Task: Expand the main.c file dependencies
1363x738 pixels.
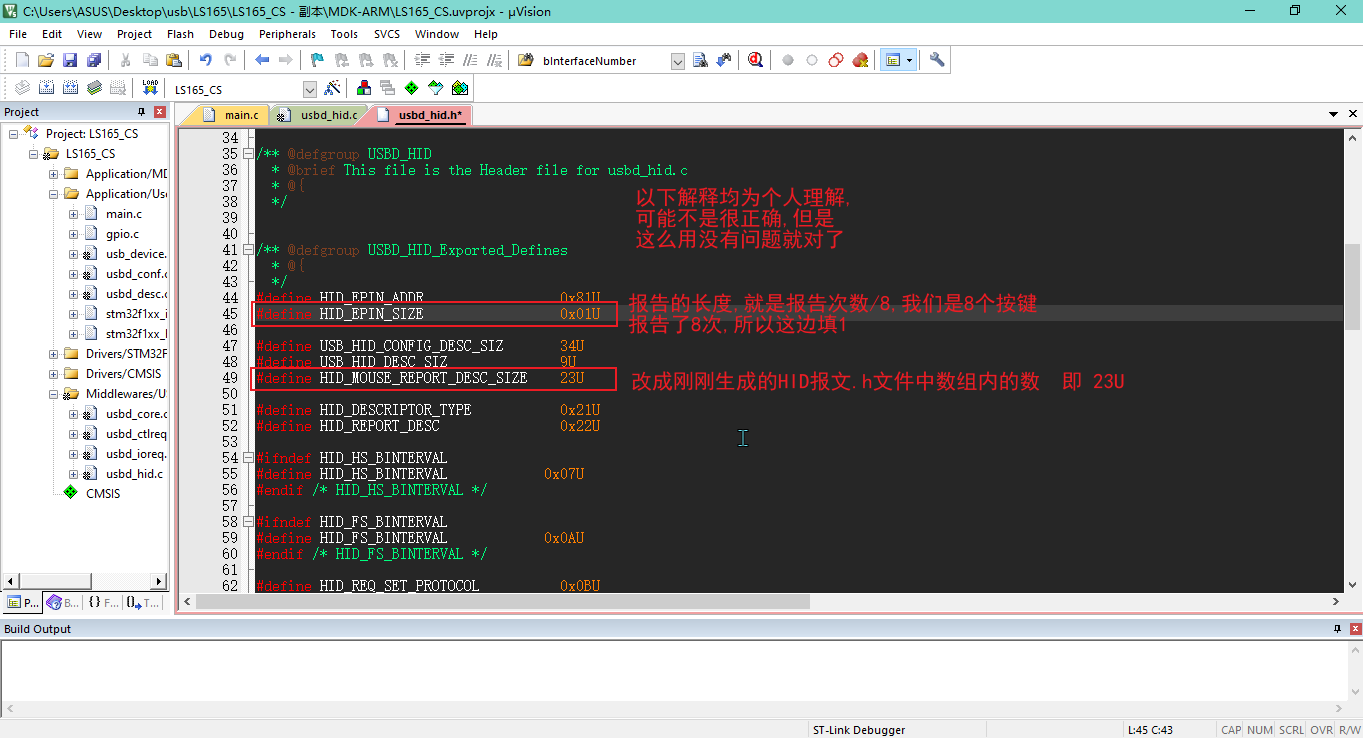Action: click(x=74, y=213)
